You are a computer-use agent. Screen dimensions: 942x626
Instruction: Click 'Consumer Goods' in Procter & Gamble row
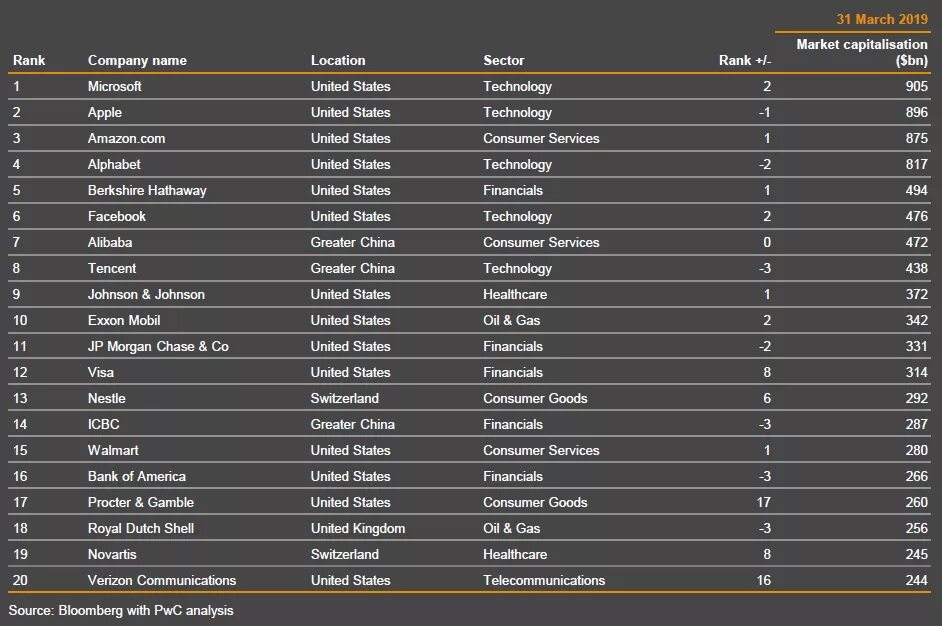[535, 502]
